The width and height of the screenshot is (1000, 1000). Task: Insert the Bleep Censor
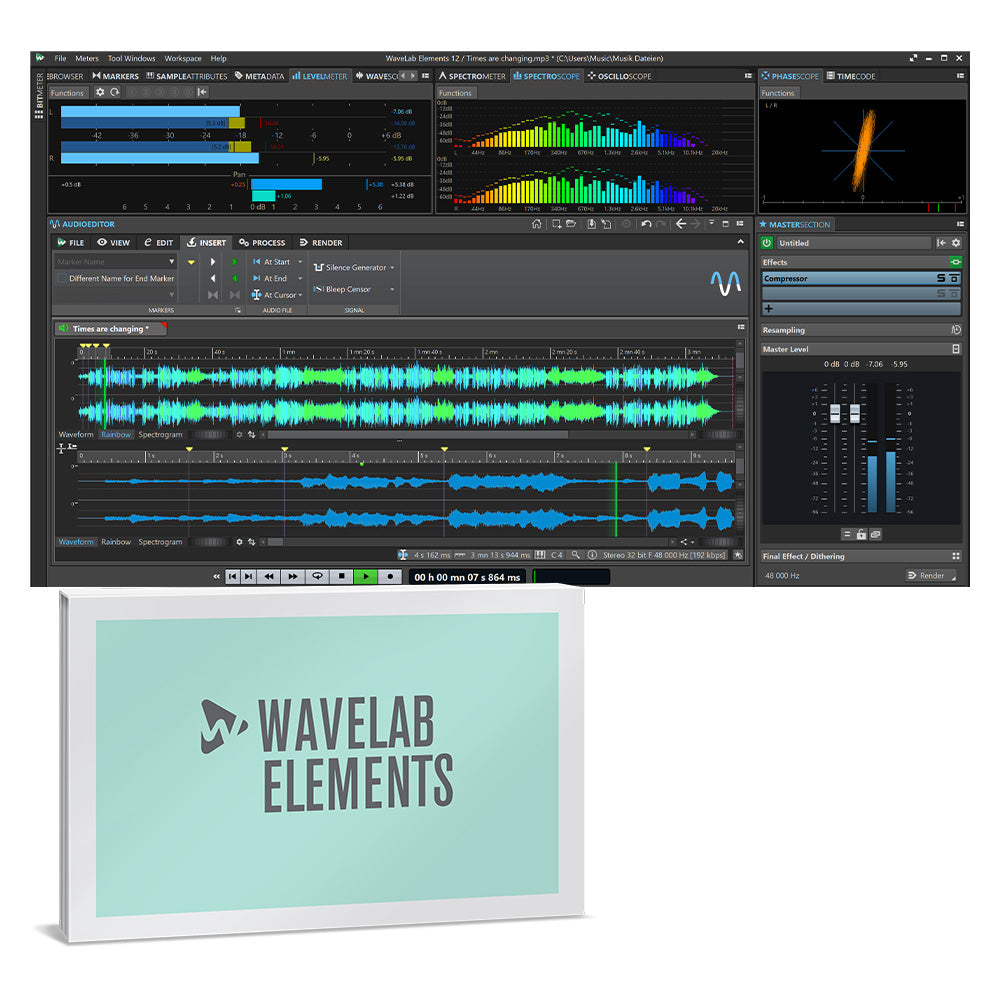[x=348, y=291]
